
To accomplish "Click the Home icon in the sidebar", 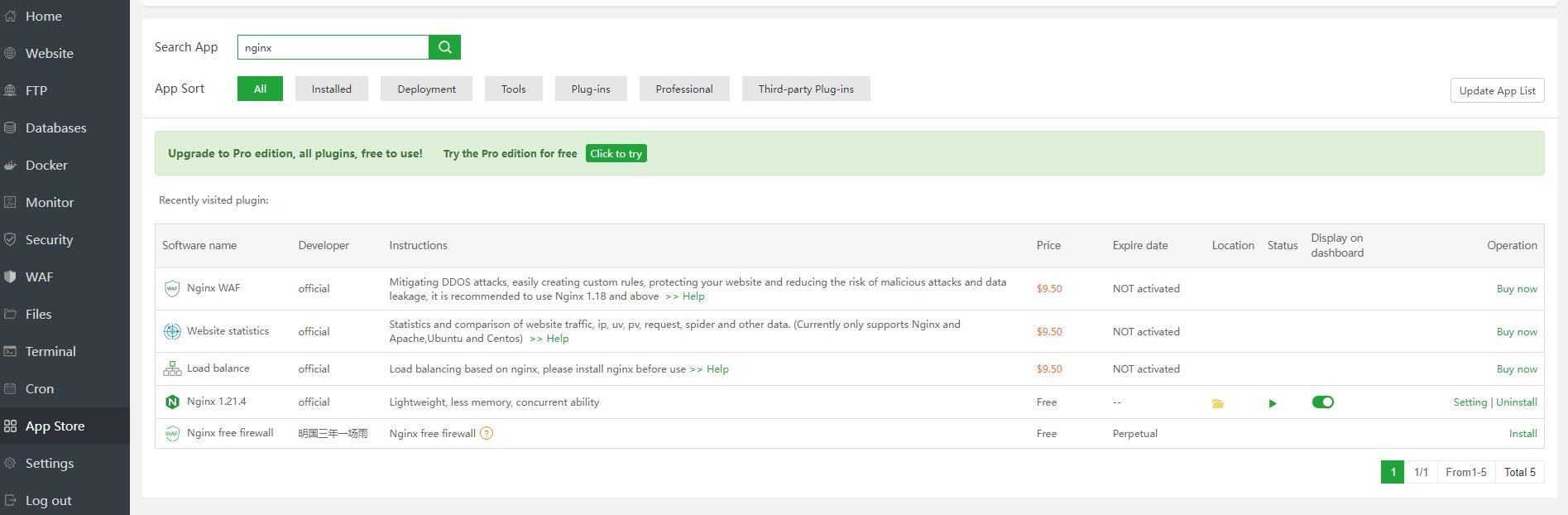I will (10, 16).
